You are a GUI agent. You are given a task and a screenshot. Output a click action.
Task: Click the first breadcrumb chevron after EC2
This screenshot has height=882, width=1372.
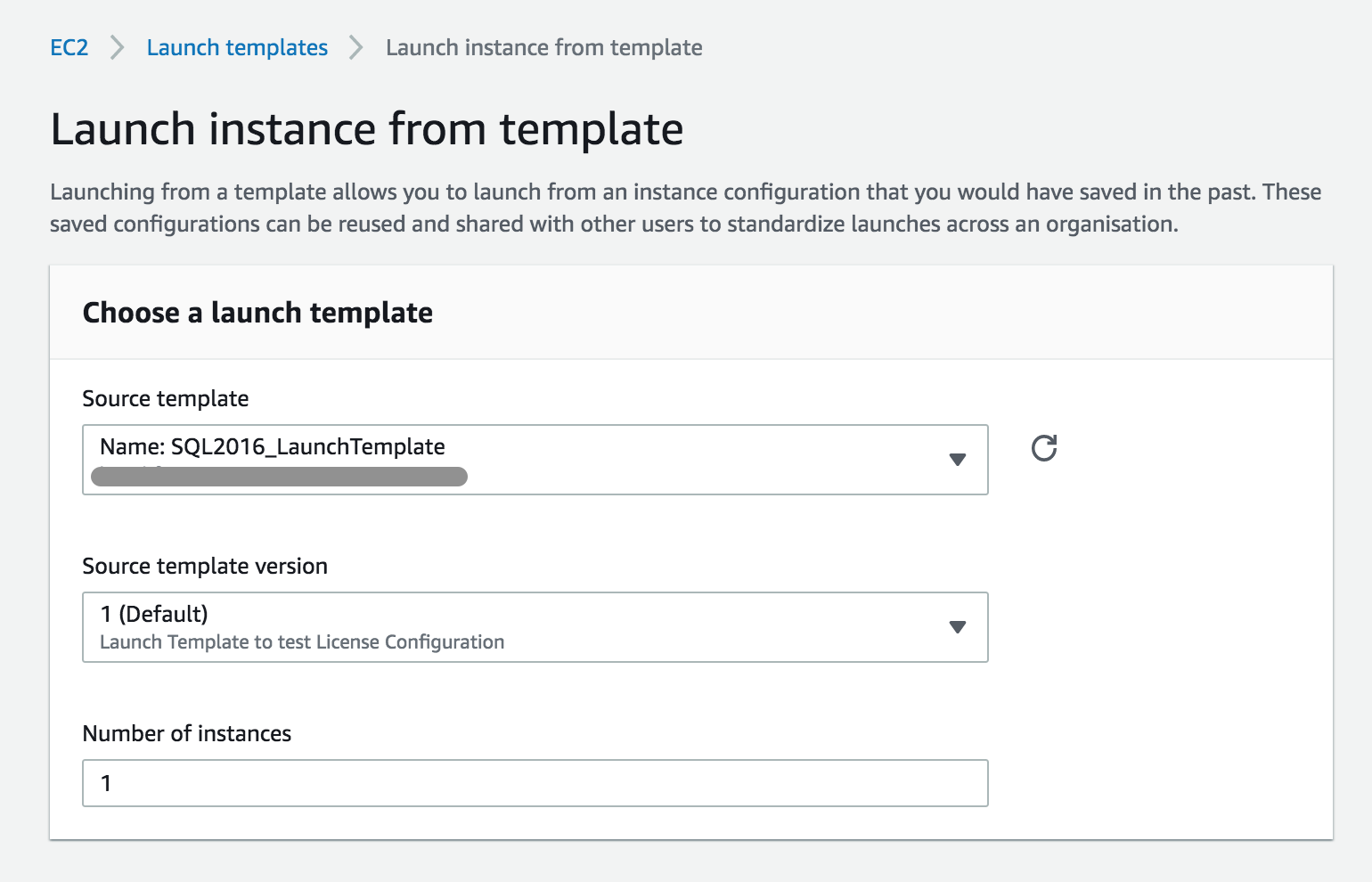coord(117,47)
